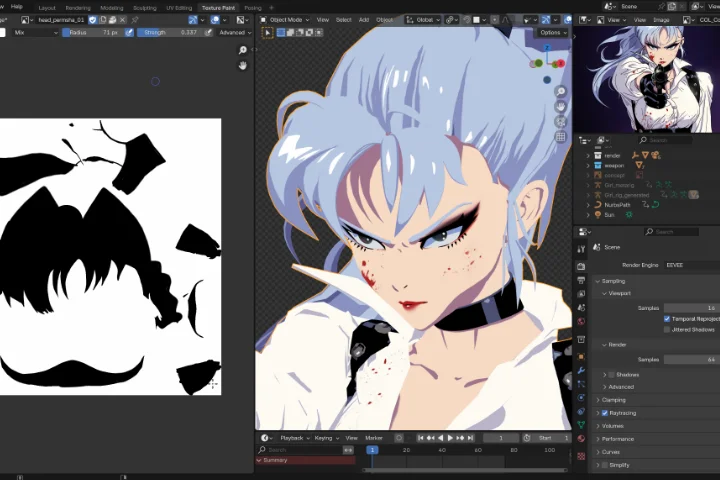Image resolution: width=720 pixels, height=480 pixels.
Task: Adjust the brush Strength slider
Action: (x=170, y=33)
